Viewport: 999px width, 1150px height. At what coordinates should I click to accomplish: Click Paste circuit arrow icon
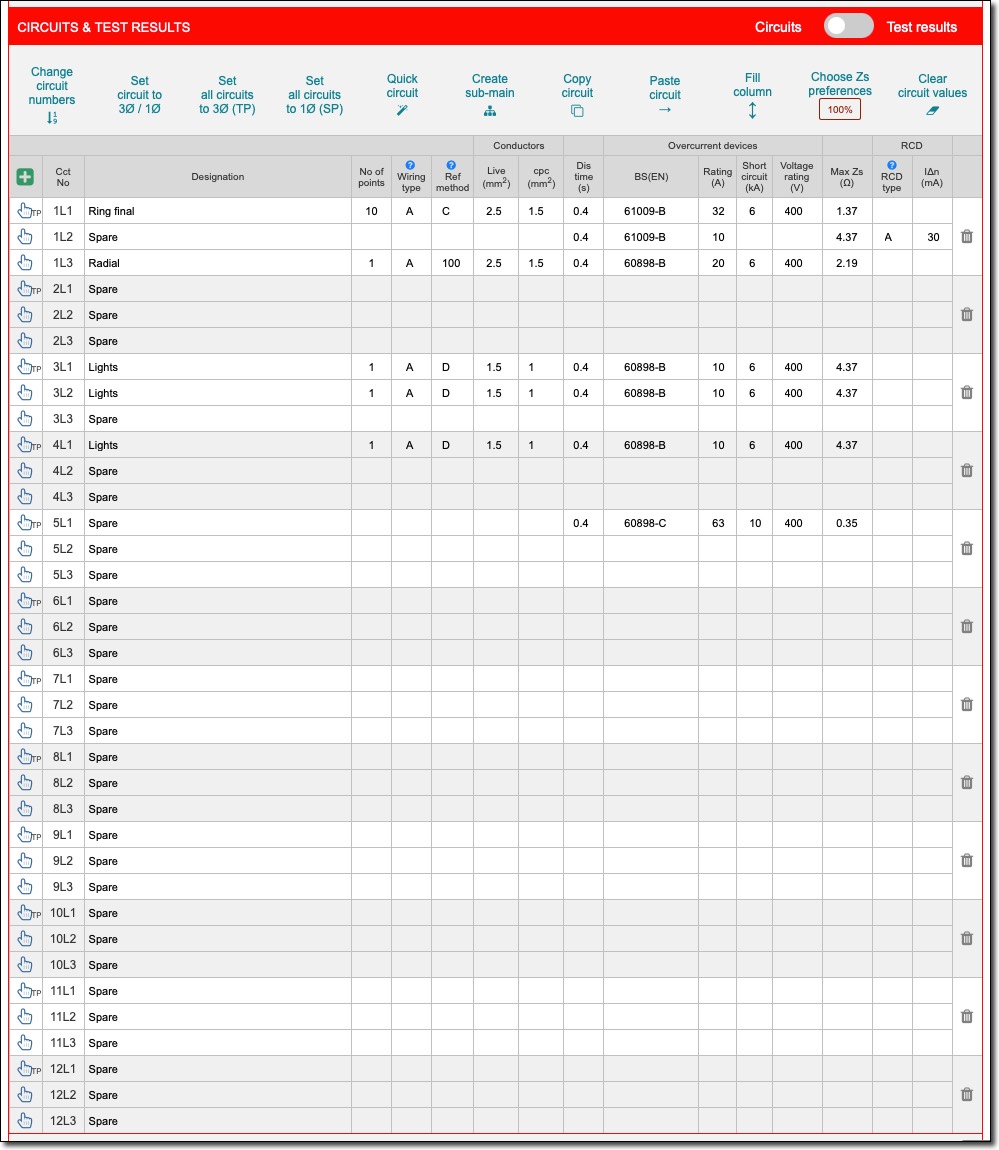[665, 110]
